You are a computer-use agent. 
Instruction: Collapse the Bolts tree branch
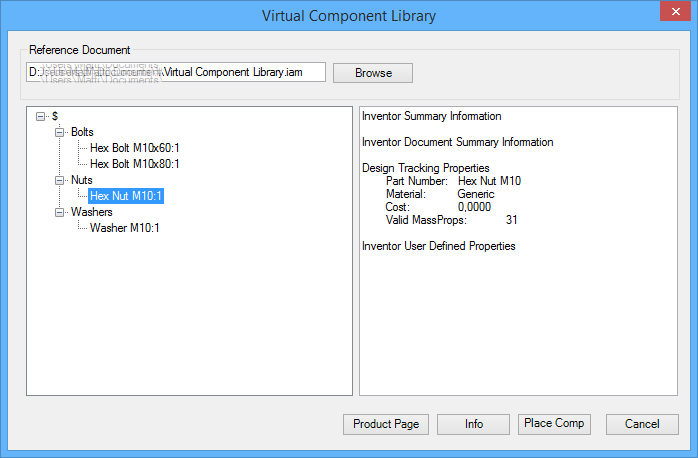(60, 132)
